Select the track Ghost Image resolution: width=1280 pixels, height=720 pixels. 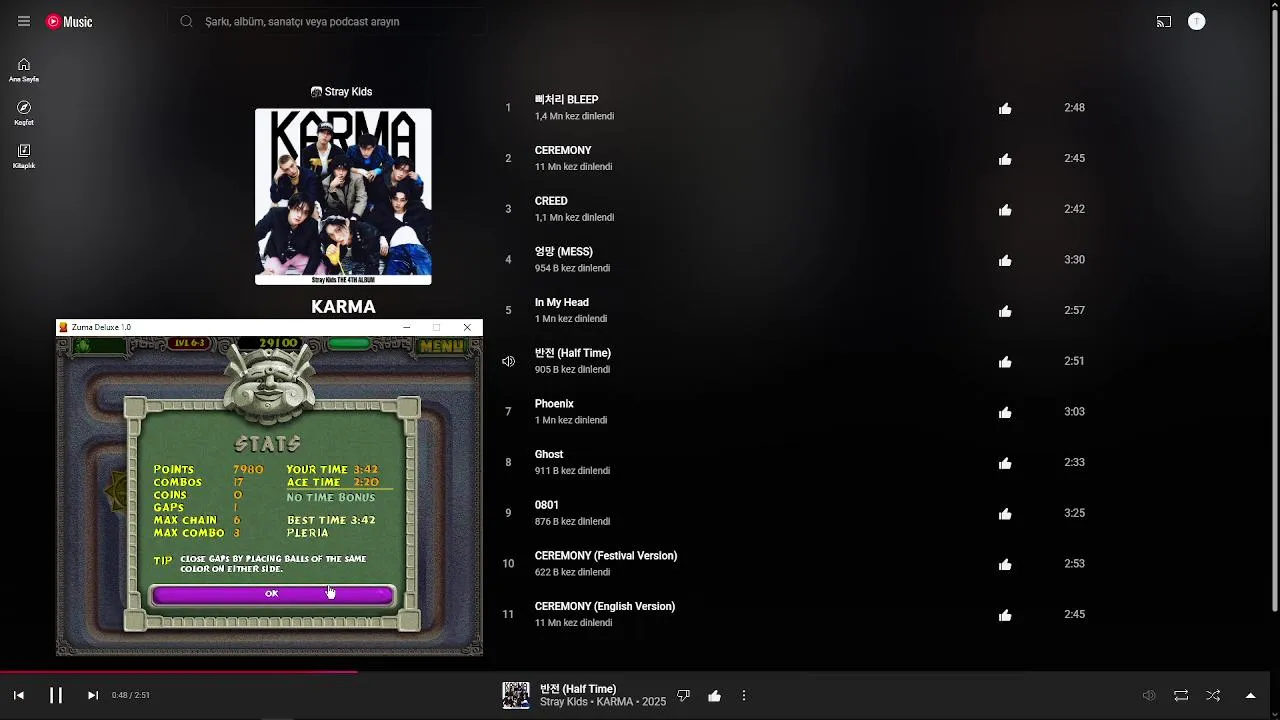[x=549, y=454]
